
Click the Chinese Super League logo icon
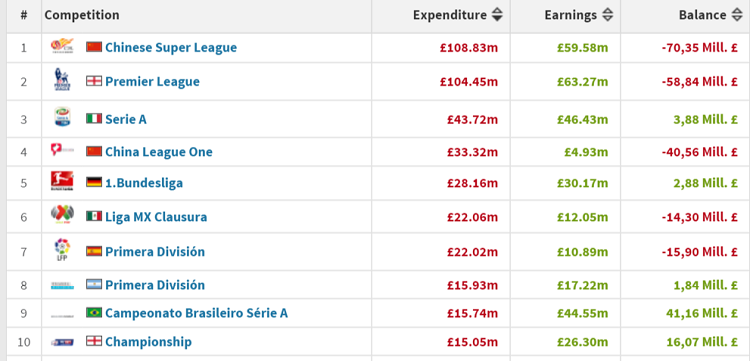[x=62, y=47]
